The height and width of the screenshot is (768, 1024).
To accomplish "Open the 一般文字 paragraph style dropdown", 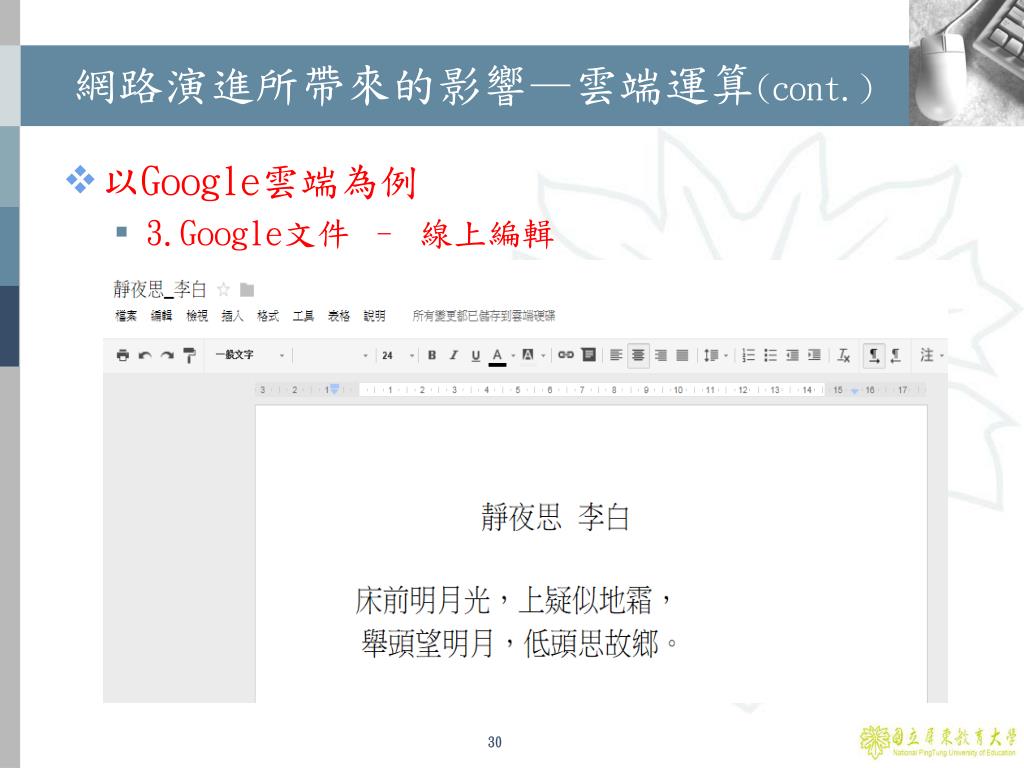I will click(x=250, y=355).
